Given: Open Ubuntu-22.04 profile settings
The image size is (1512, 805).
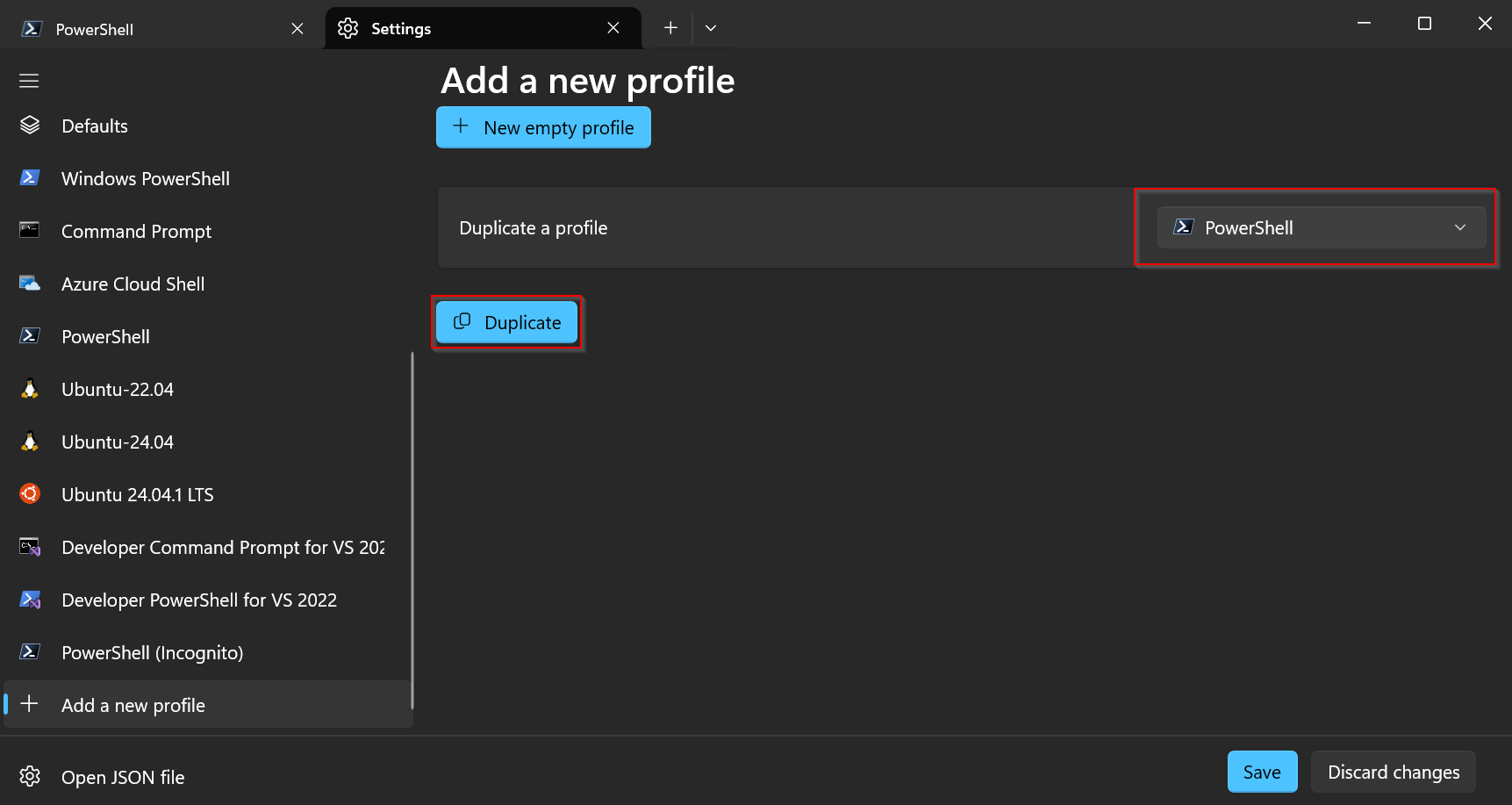Looking at the screenshot, I should click(x=208, y=389).
